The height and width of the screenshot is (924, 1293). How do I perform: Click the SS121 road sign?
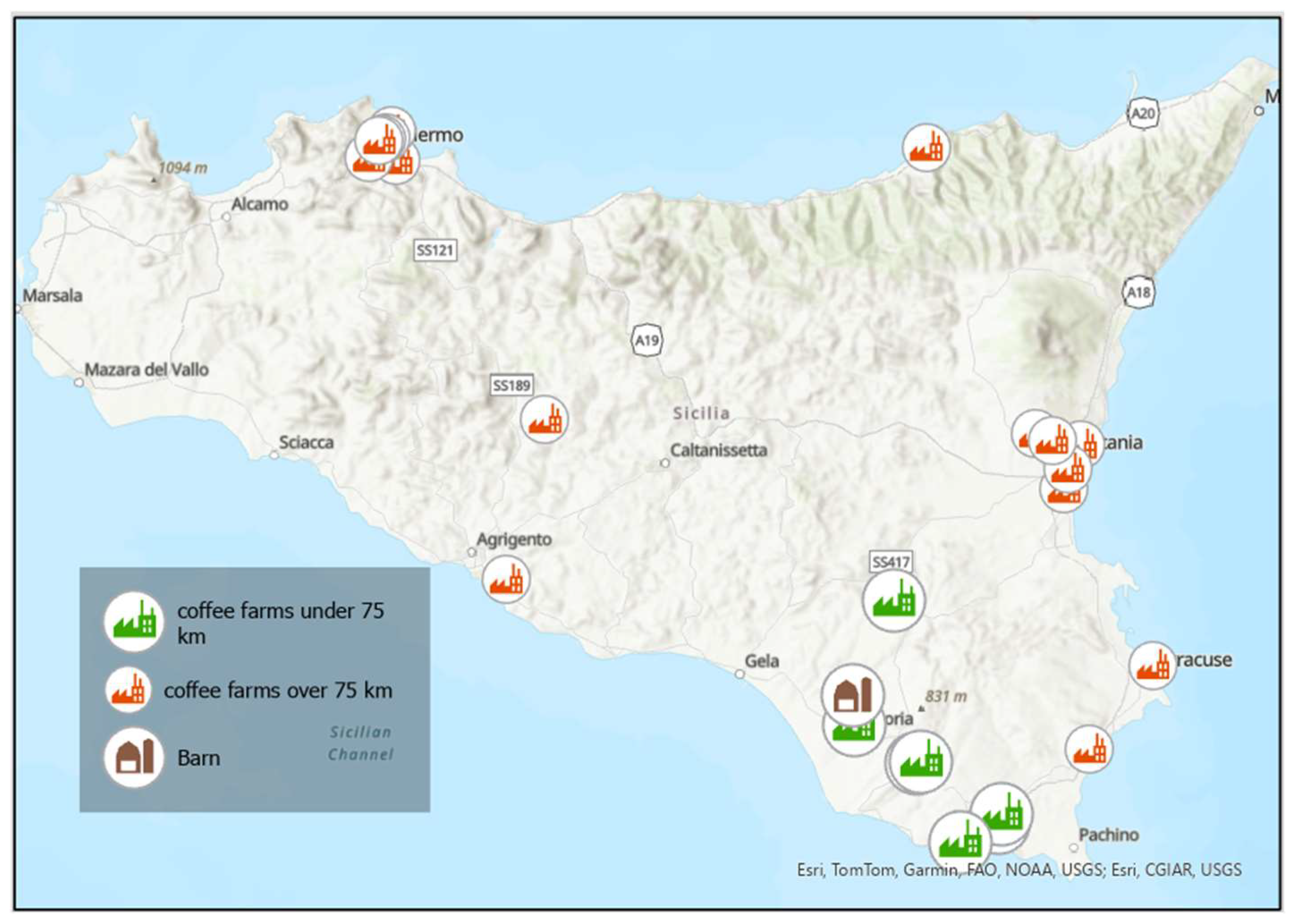tap(435, 250)
